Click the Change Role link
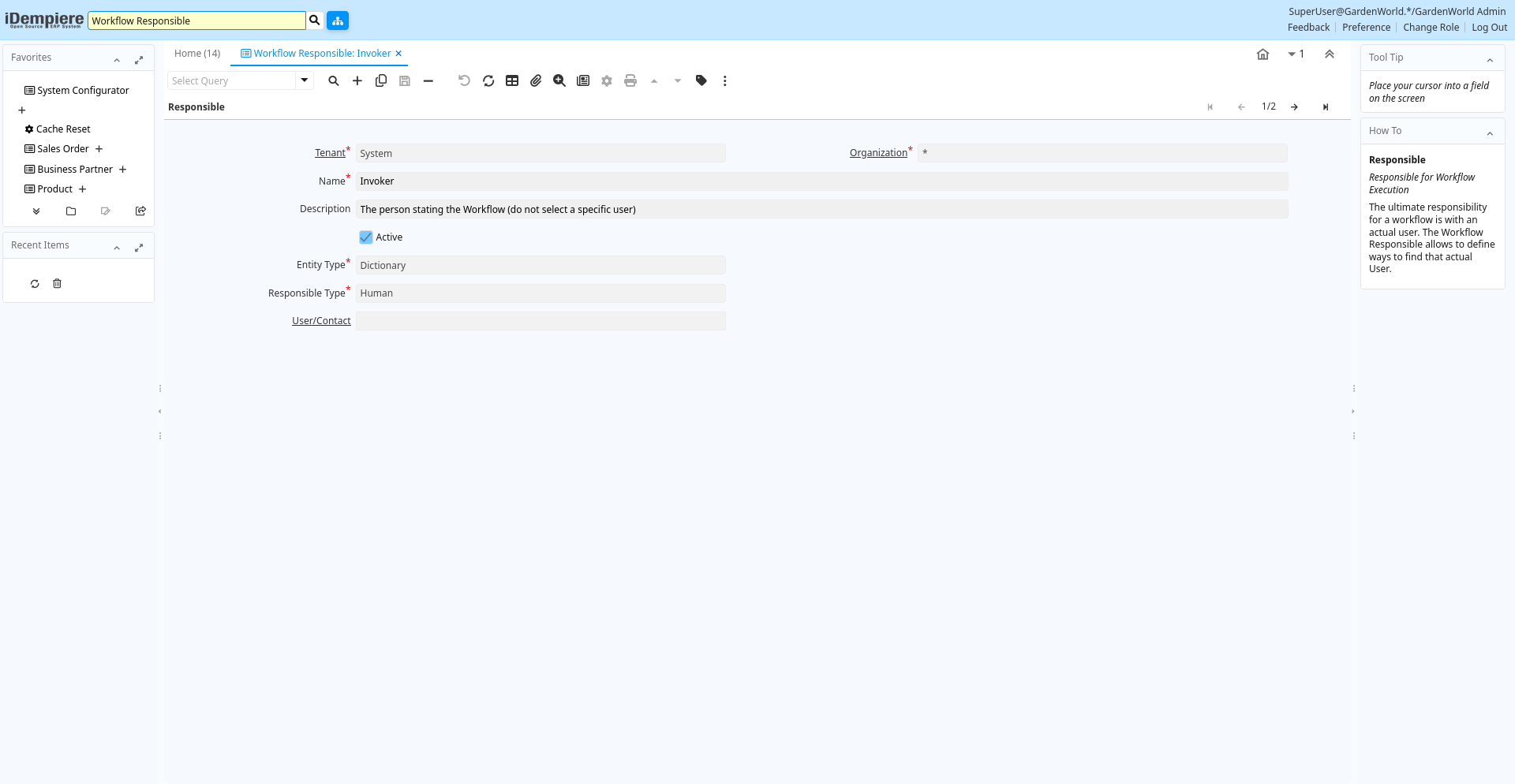The height and width of the screenshot is (784, 1515). pyautogui.click(x=1431, y=28)
